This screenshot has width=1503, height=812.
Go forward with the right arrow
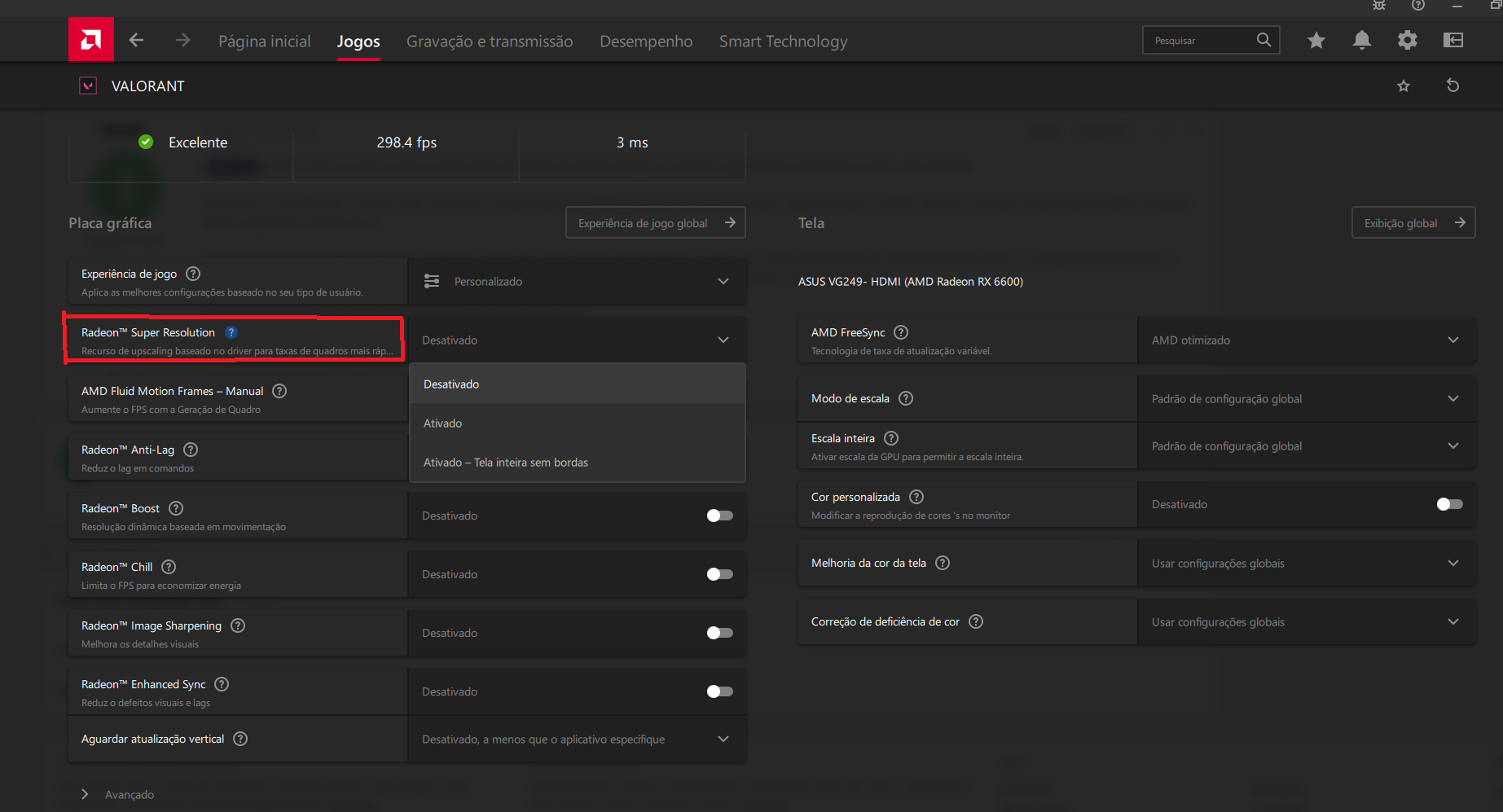(182, 40)
